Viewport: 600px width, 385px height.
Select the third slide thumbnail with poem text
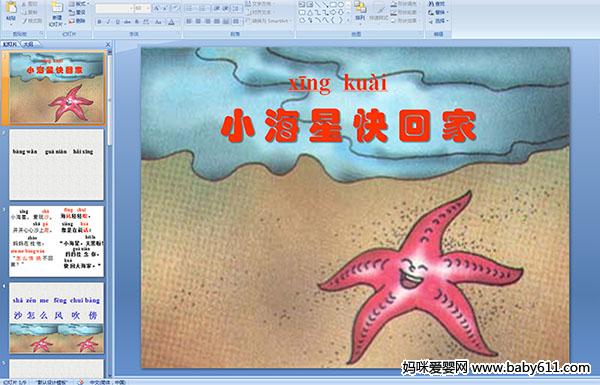[57, 241]
